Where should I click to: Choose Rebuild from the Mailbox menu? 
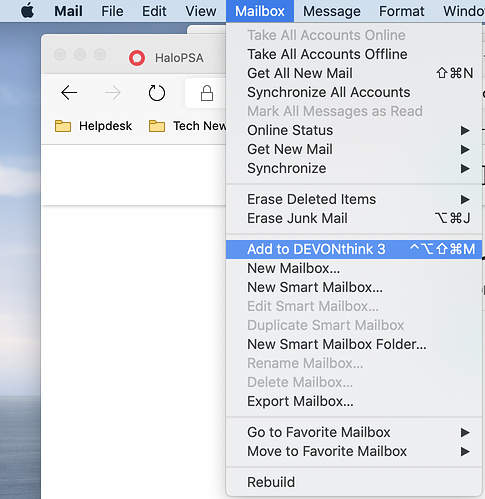tap(354, 482)
